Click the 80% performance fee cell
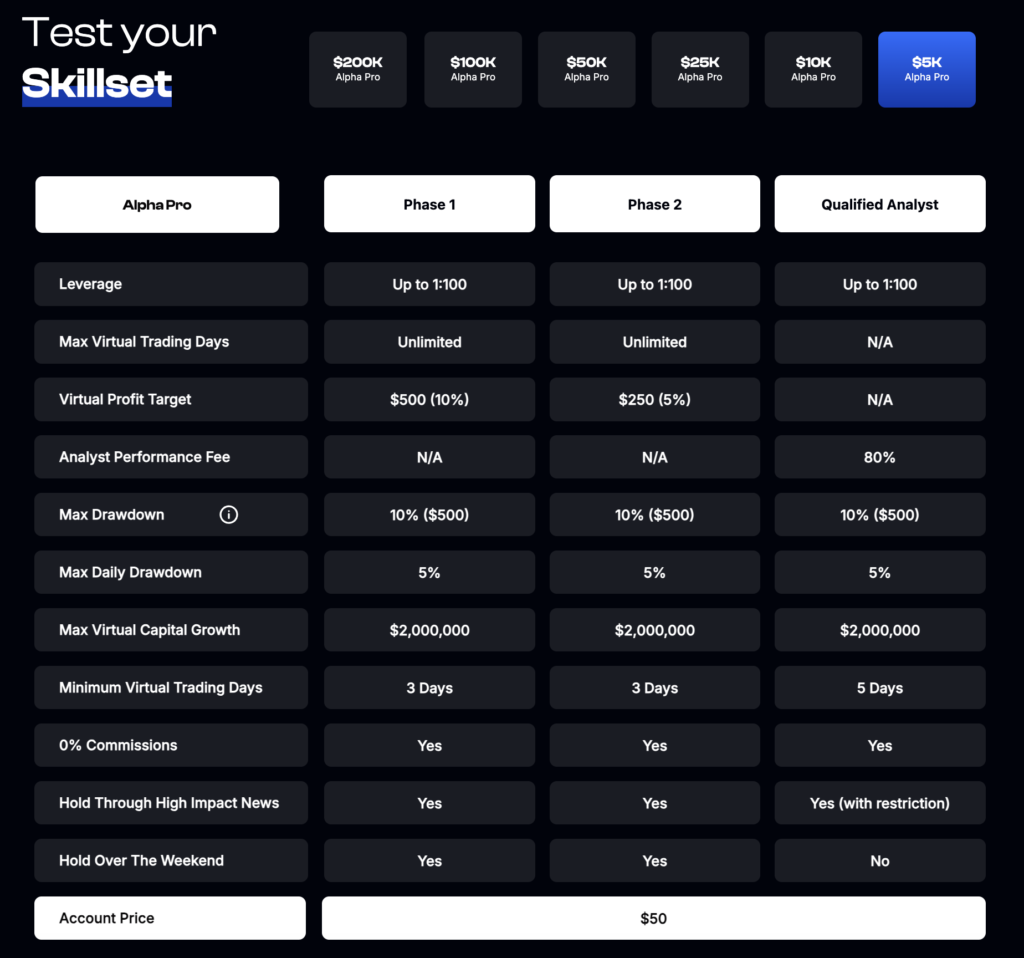Image resolution: width=1024 pixels, height=958 pixels. [x=880, y=457]
